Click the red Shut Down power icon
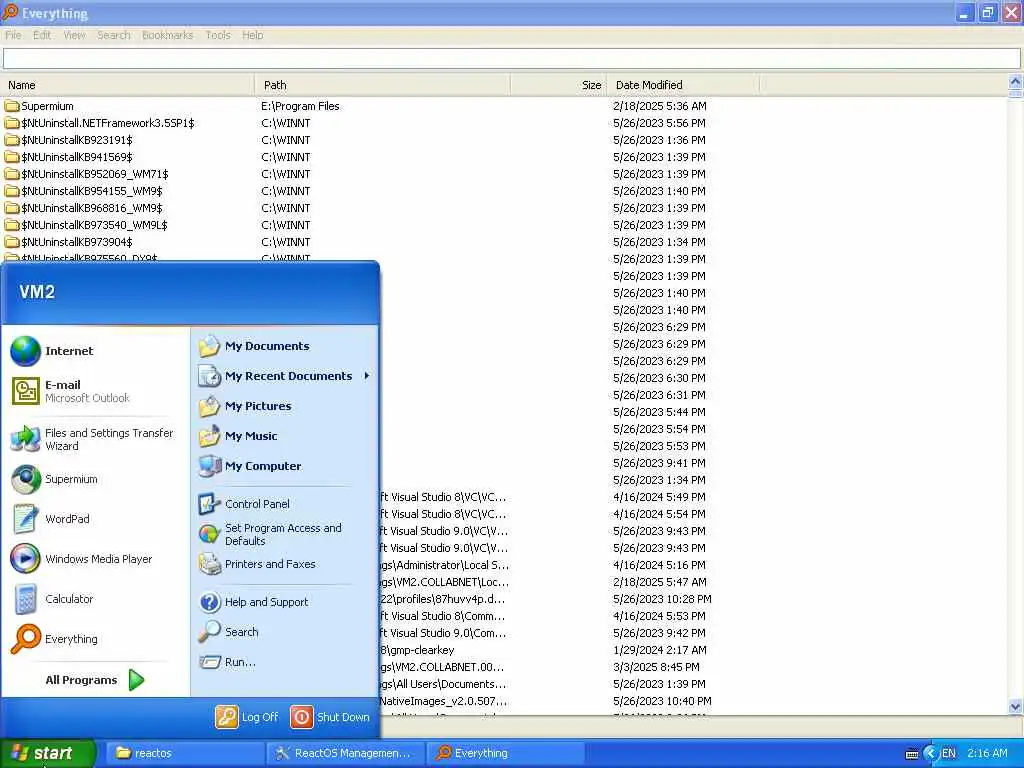Image resolution: width=1024 pixels, height=768 pixels. click(x=301, y=717)
